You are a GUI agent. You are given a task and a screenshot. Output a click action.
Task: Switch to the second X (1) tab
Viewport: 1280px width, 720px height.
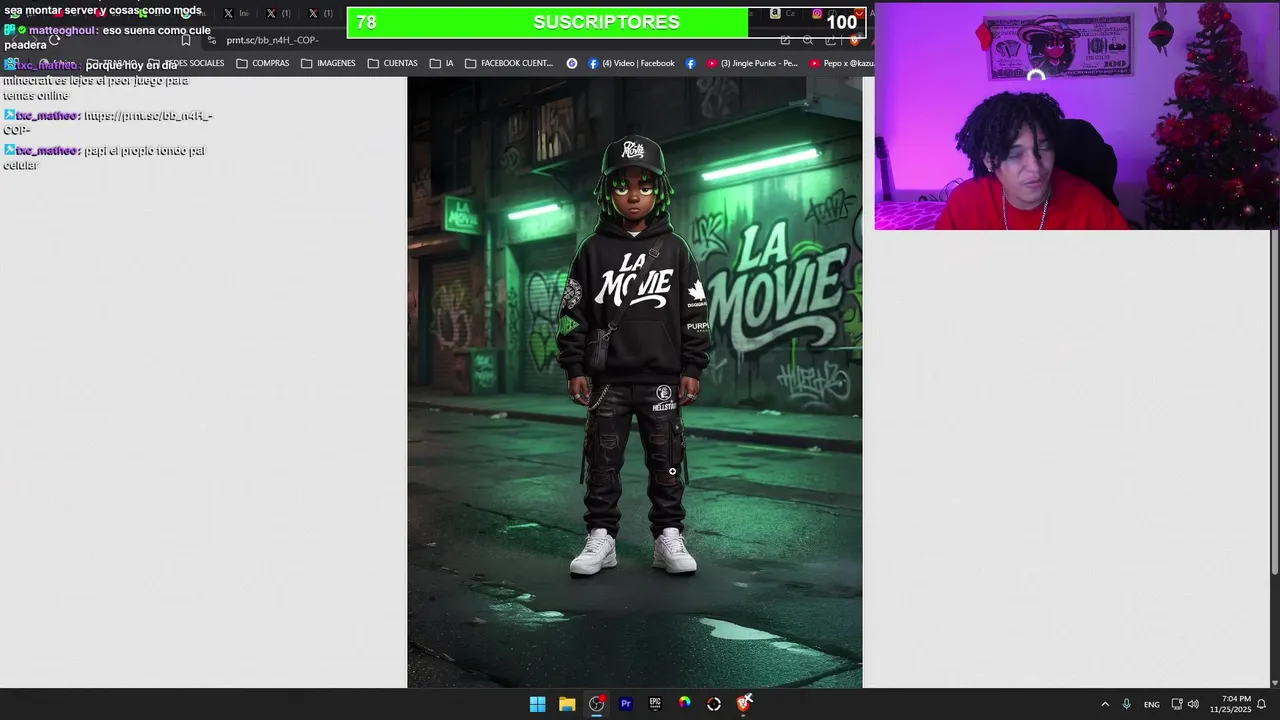pyautogui.click(x=278, y=13)
